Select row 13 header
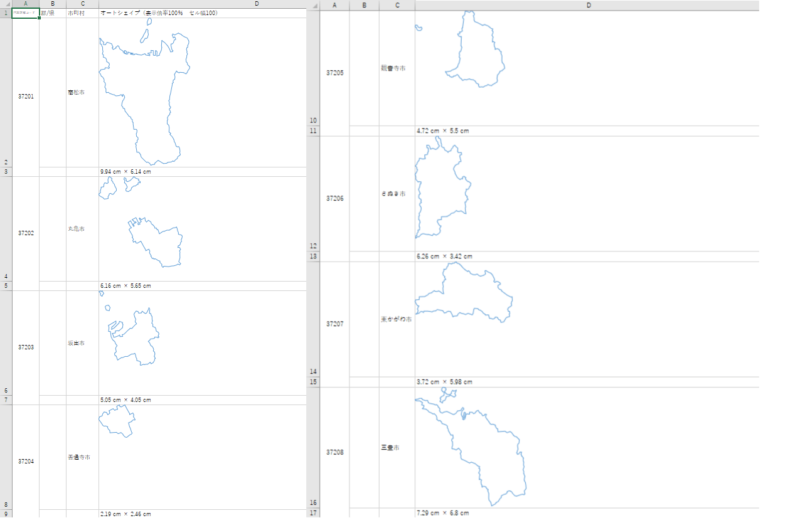The height and width of the screenshot is (518, 800). pos(313,256)
